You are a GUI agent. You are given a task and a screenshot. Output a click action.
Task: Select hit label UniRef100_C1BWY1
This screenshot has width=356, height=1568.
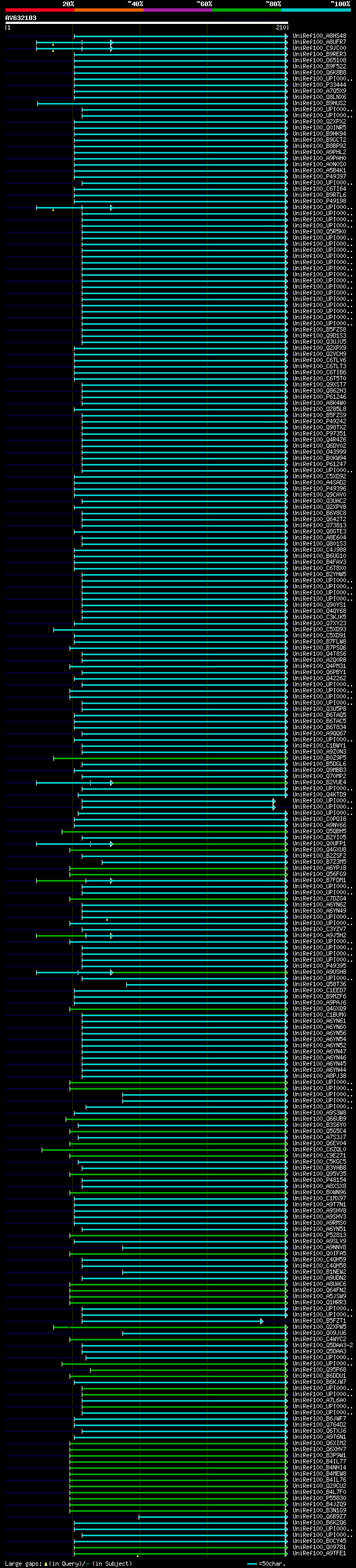click(319, 746)
